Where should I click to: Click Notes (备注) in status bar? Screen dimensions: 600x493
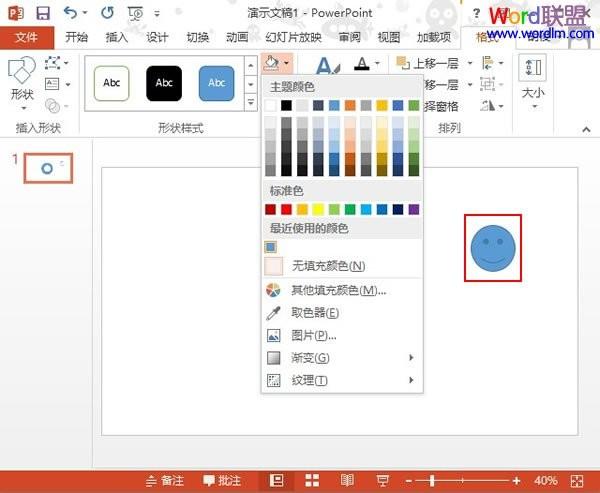click(x=165, y=481)
